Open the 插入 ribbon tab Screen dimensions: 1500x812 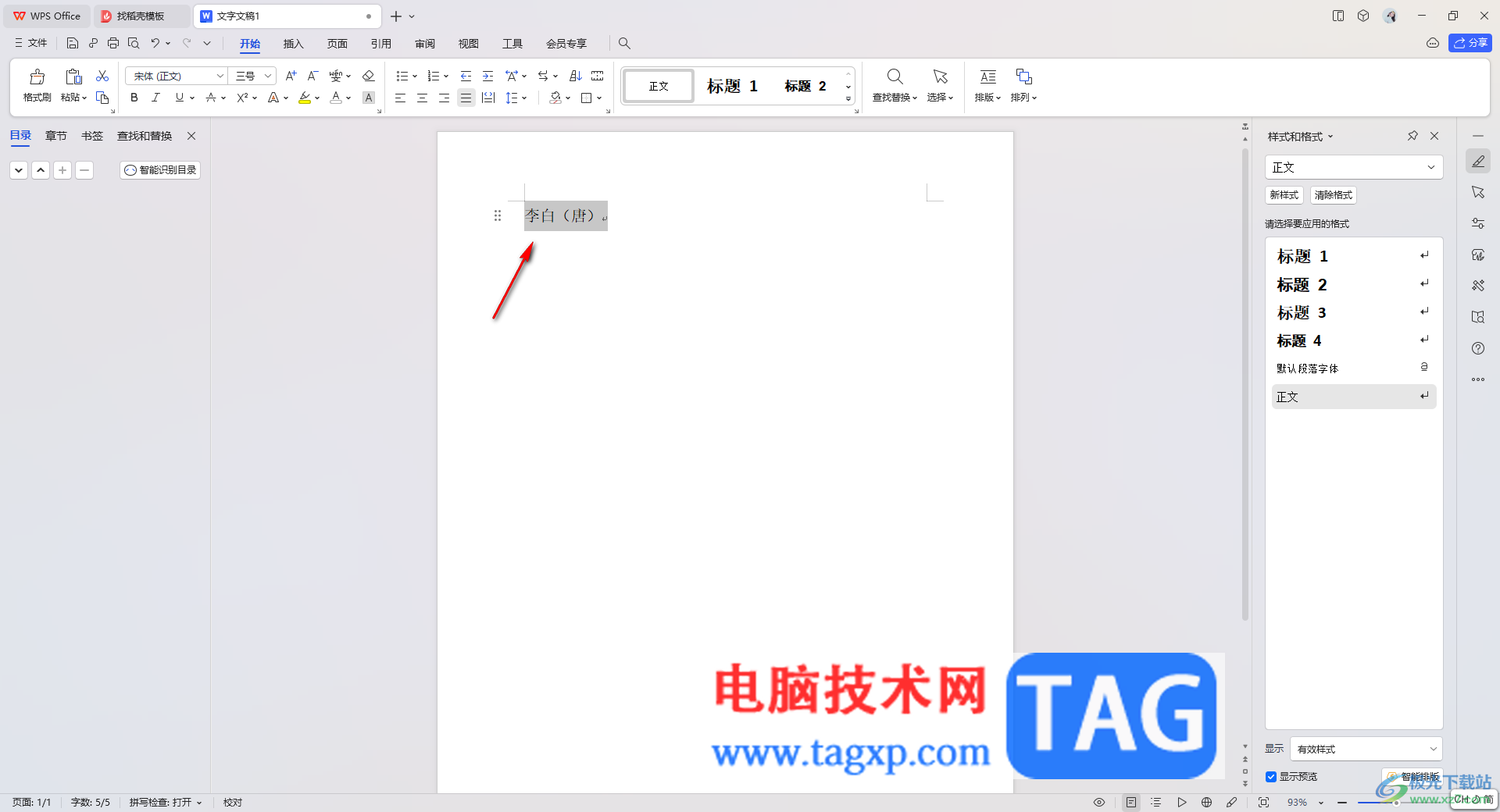click(x=293, y=44)
